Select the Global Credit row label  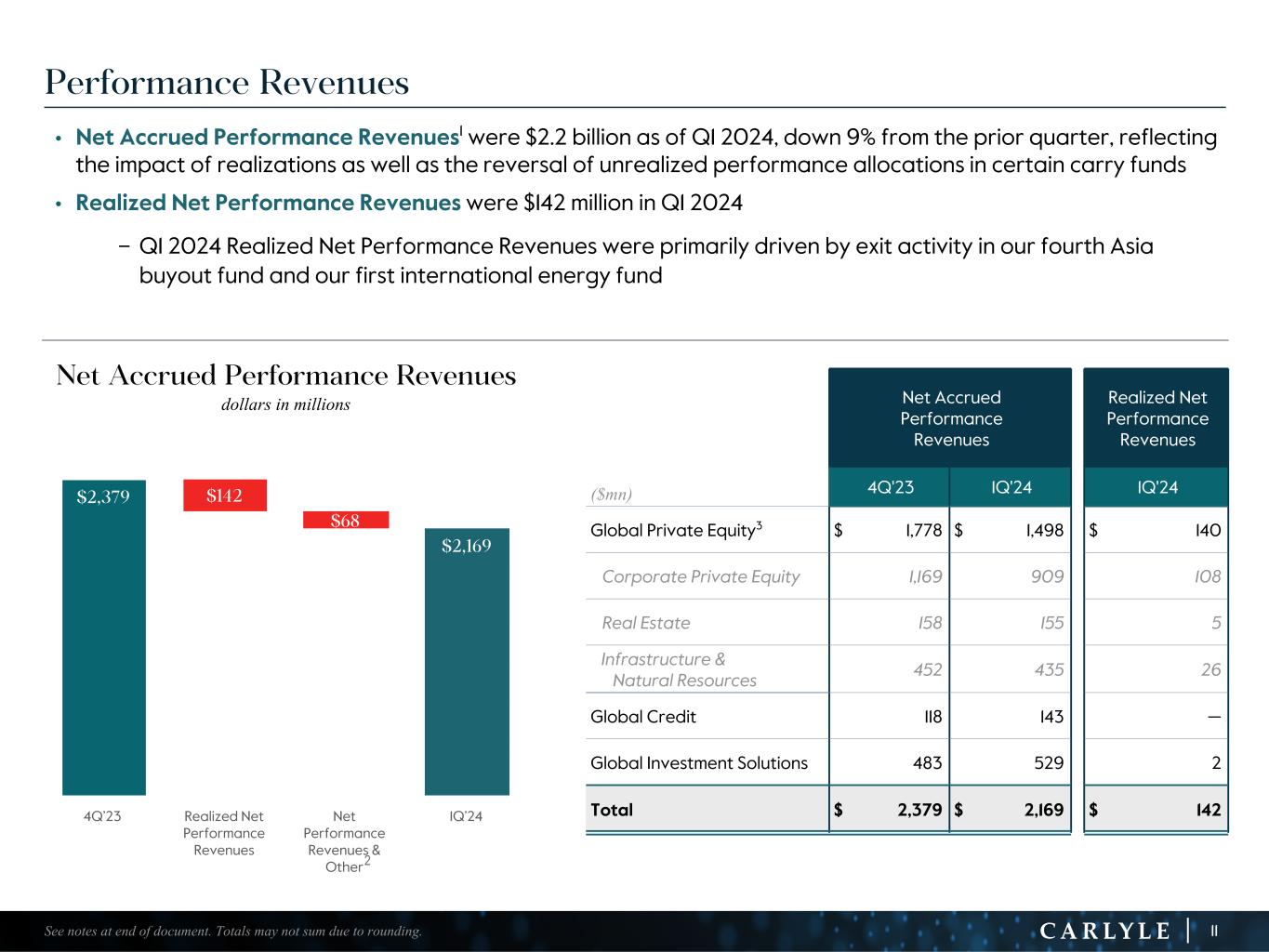coord(642,717)
